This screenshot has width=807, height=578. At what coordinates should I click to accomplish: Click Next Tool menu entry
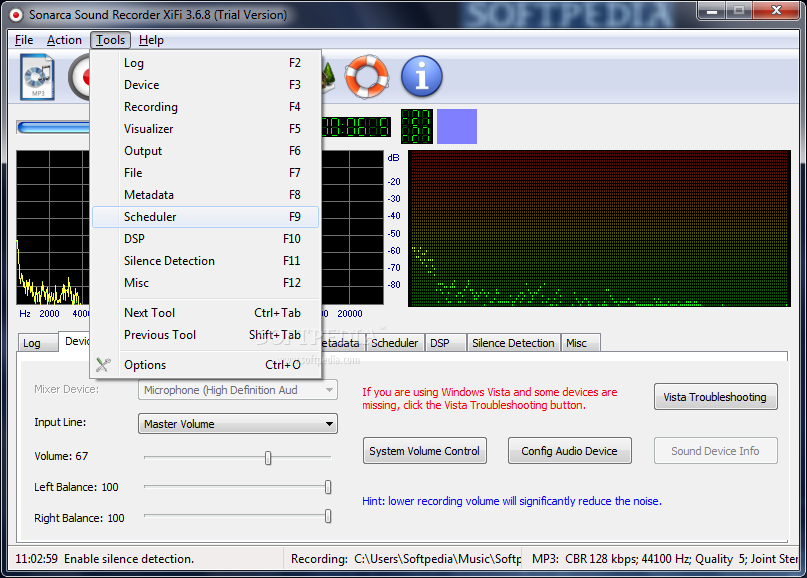point(205,313)
